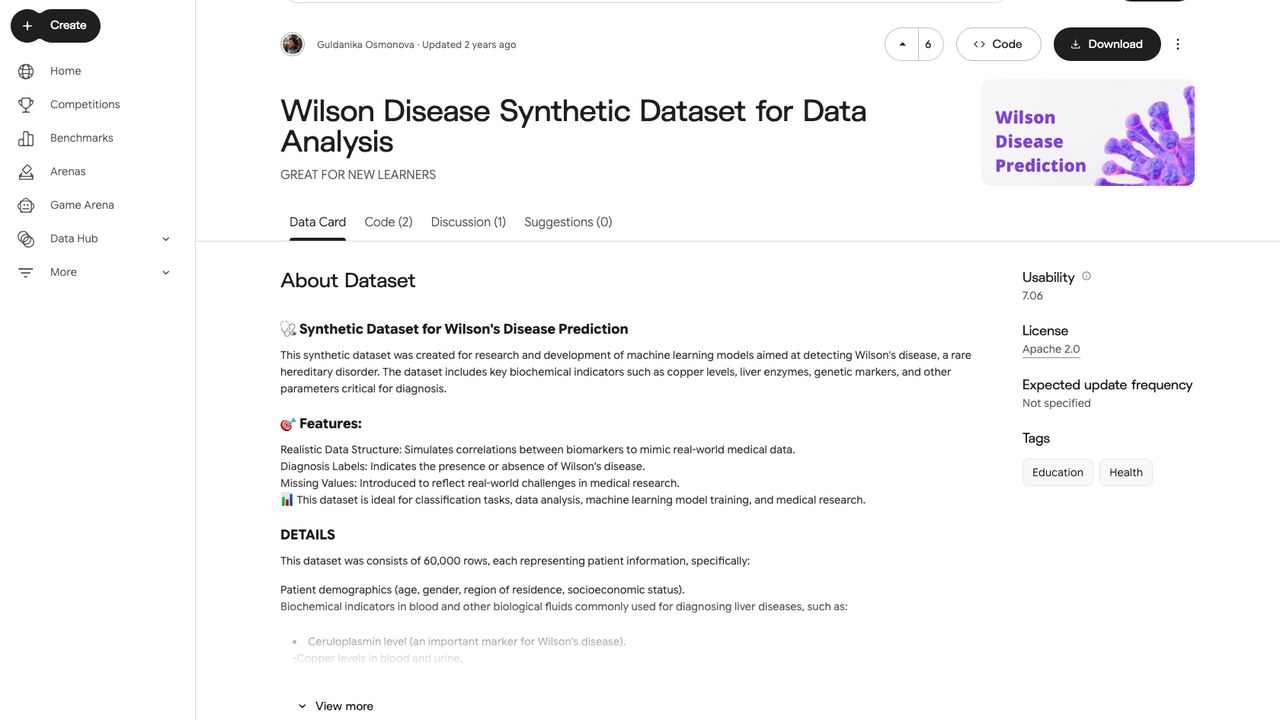Viewport: 1280px width, 720px height.
Task: Open the Arenas sidebar icon
Action: [26, 172]
